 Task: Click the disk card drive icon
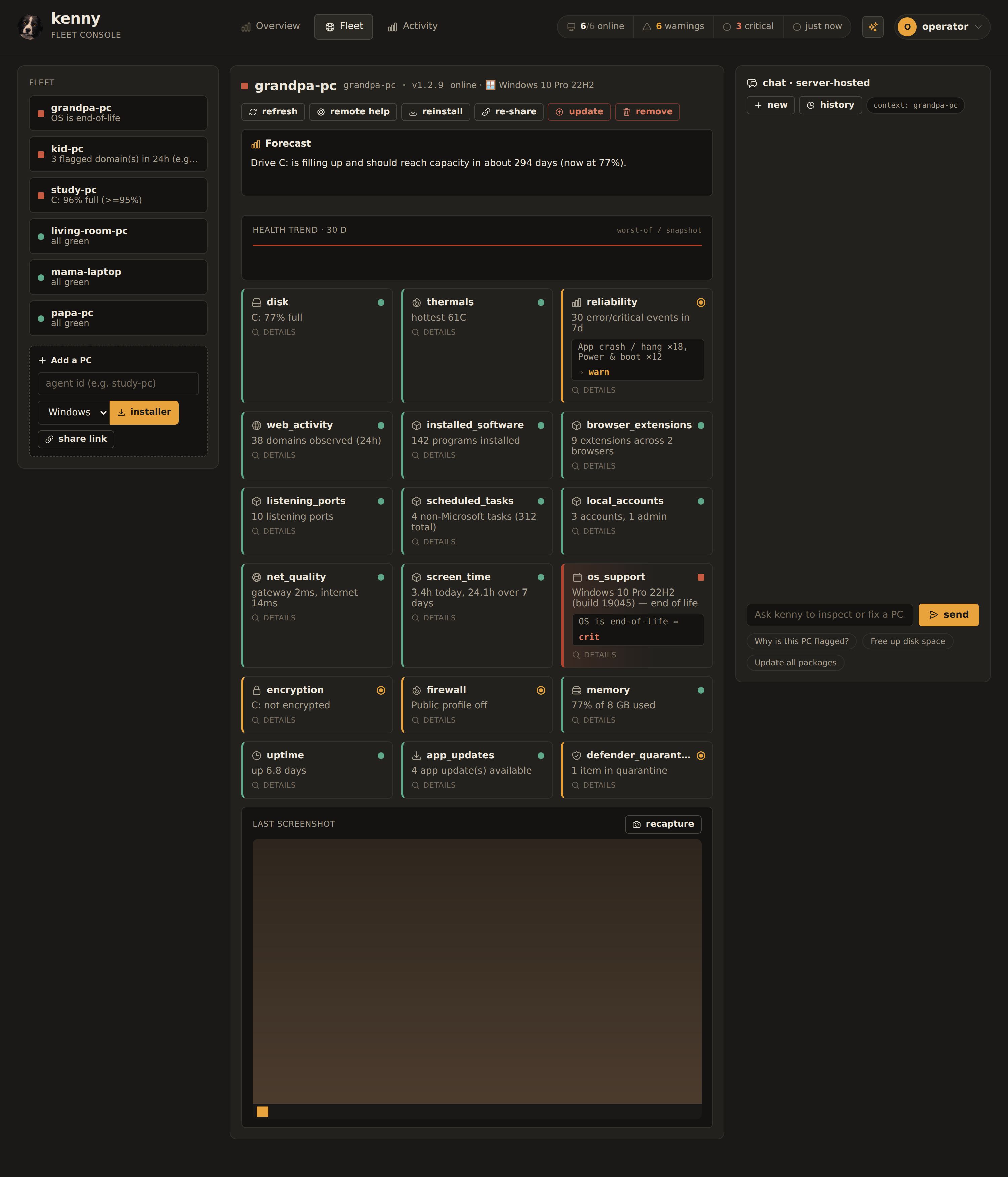pos(257,302)
